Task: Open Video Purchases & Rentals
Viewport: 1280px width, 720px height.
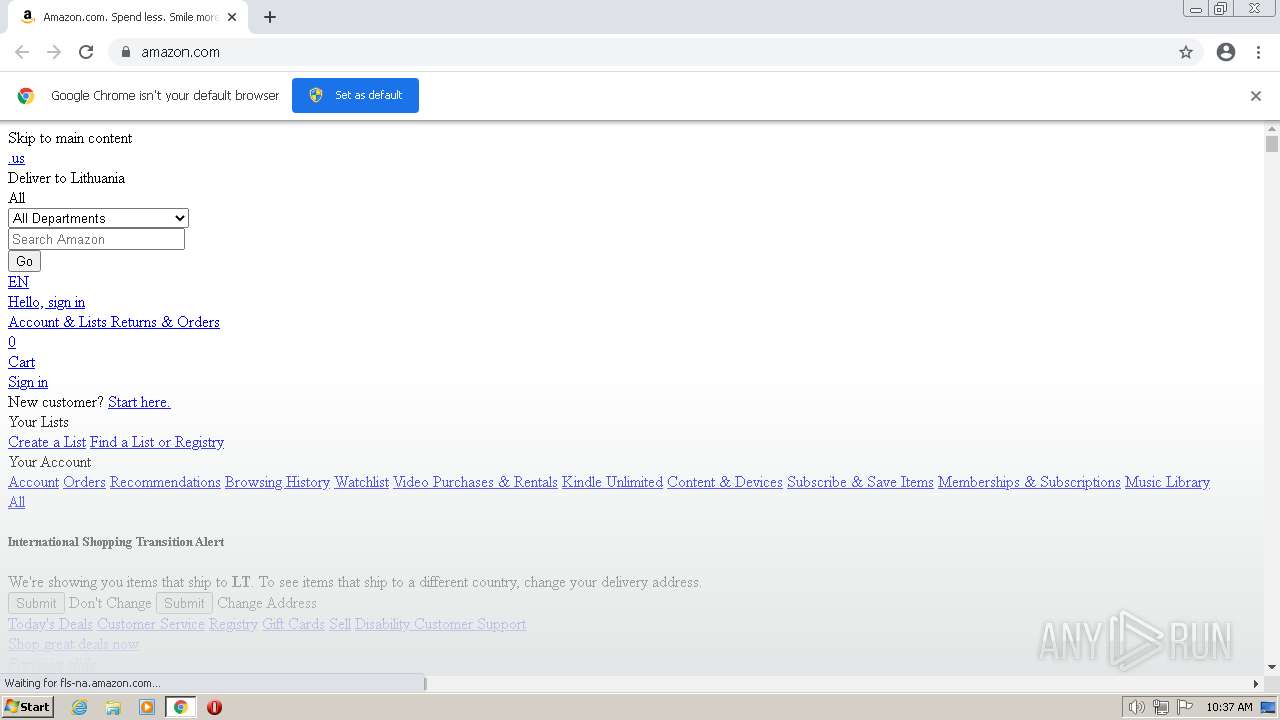Action: pyautogui.click(x=475, y=482)
